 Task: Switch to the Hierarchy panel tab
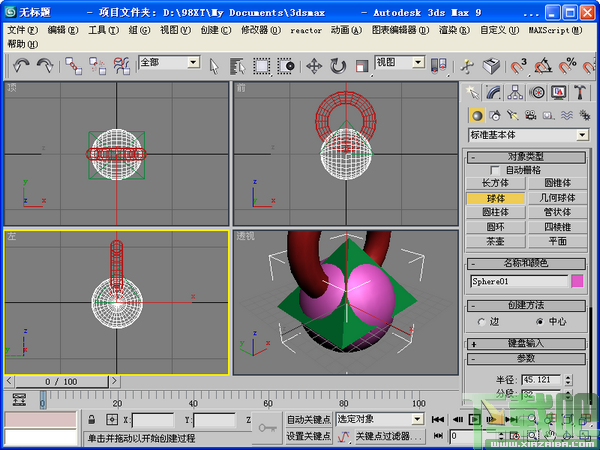pos(516,93)
